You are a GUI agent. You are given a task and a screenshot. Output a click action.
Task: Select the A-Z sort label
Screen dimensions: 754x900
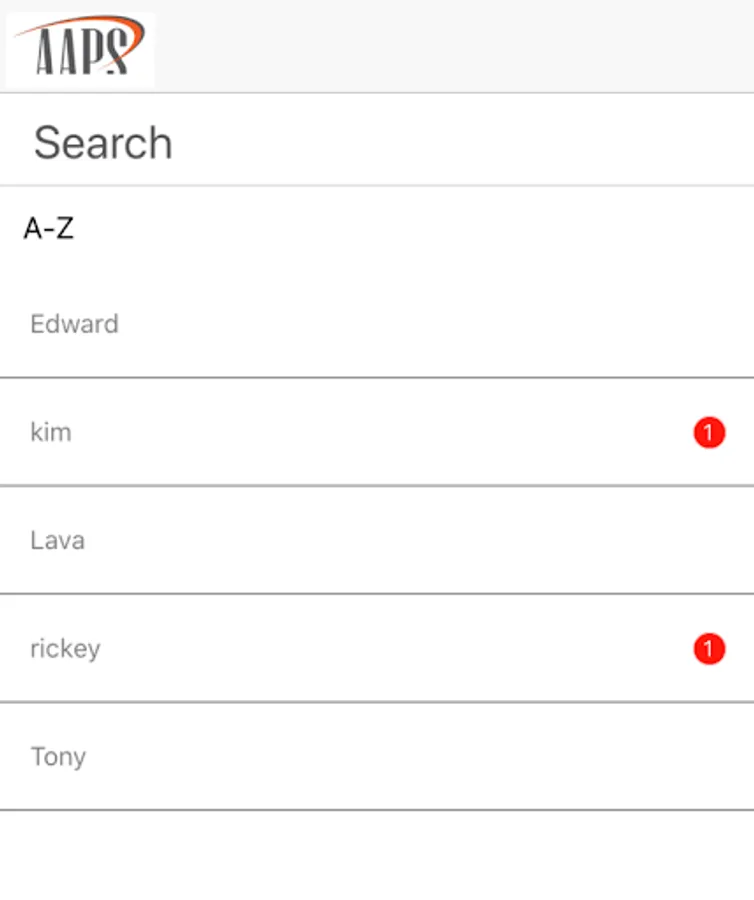click(49, 229)
